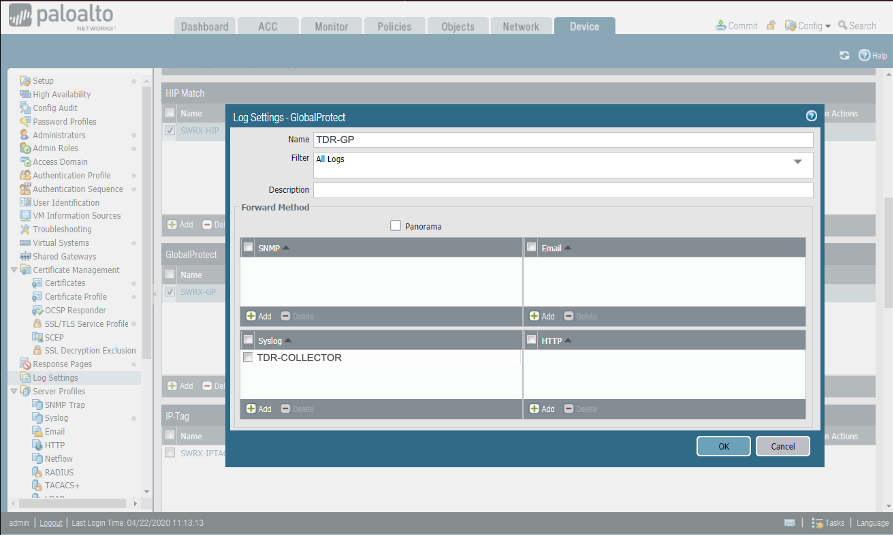Add a new Syslog forward entry
Screen dimensions: 893x535
259,409
